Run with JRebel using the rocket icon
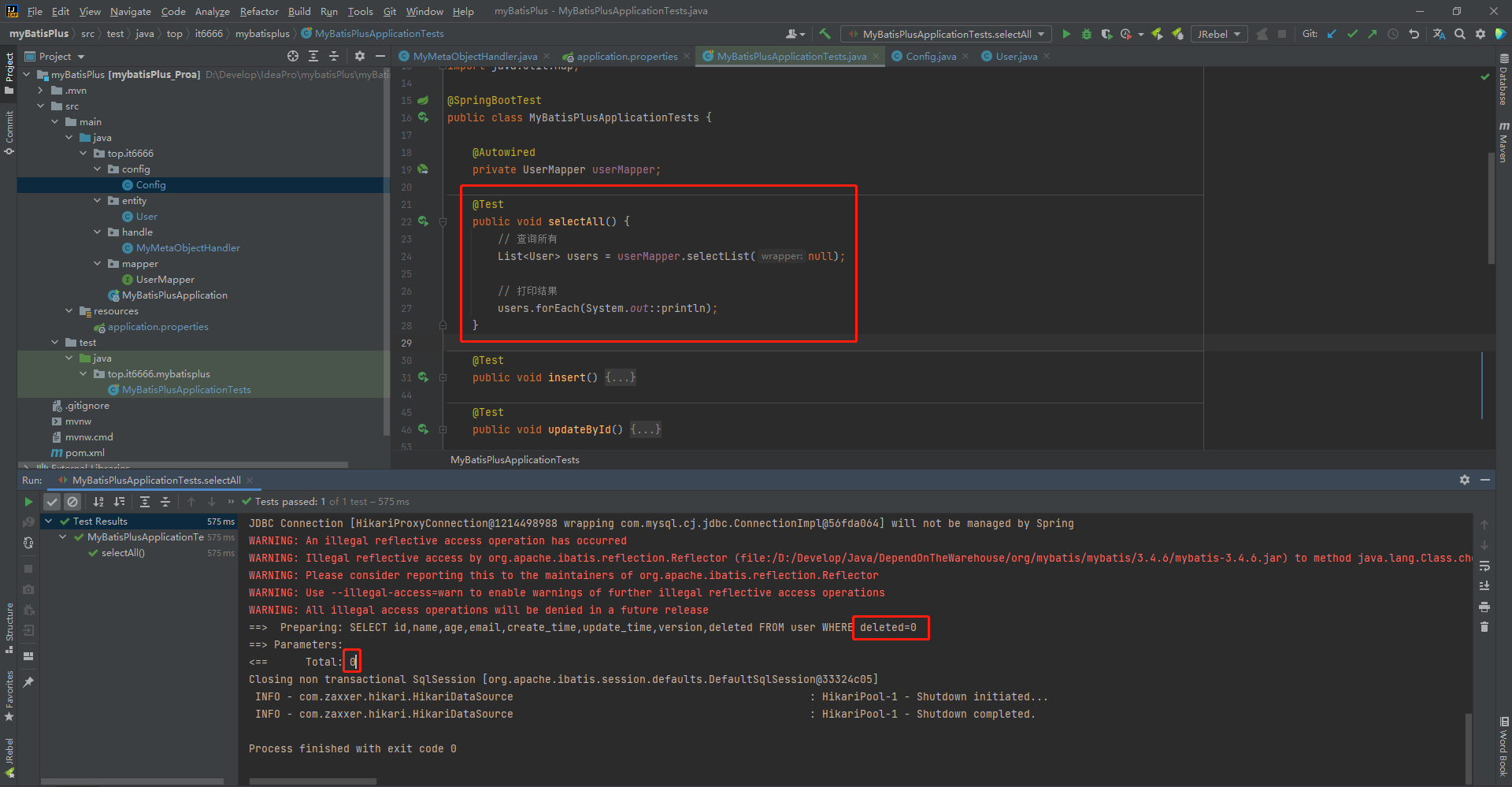The height and width of the screenshot is (787, 1512). 1157,34
